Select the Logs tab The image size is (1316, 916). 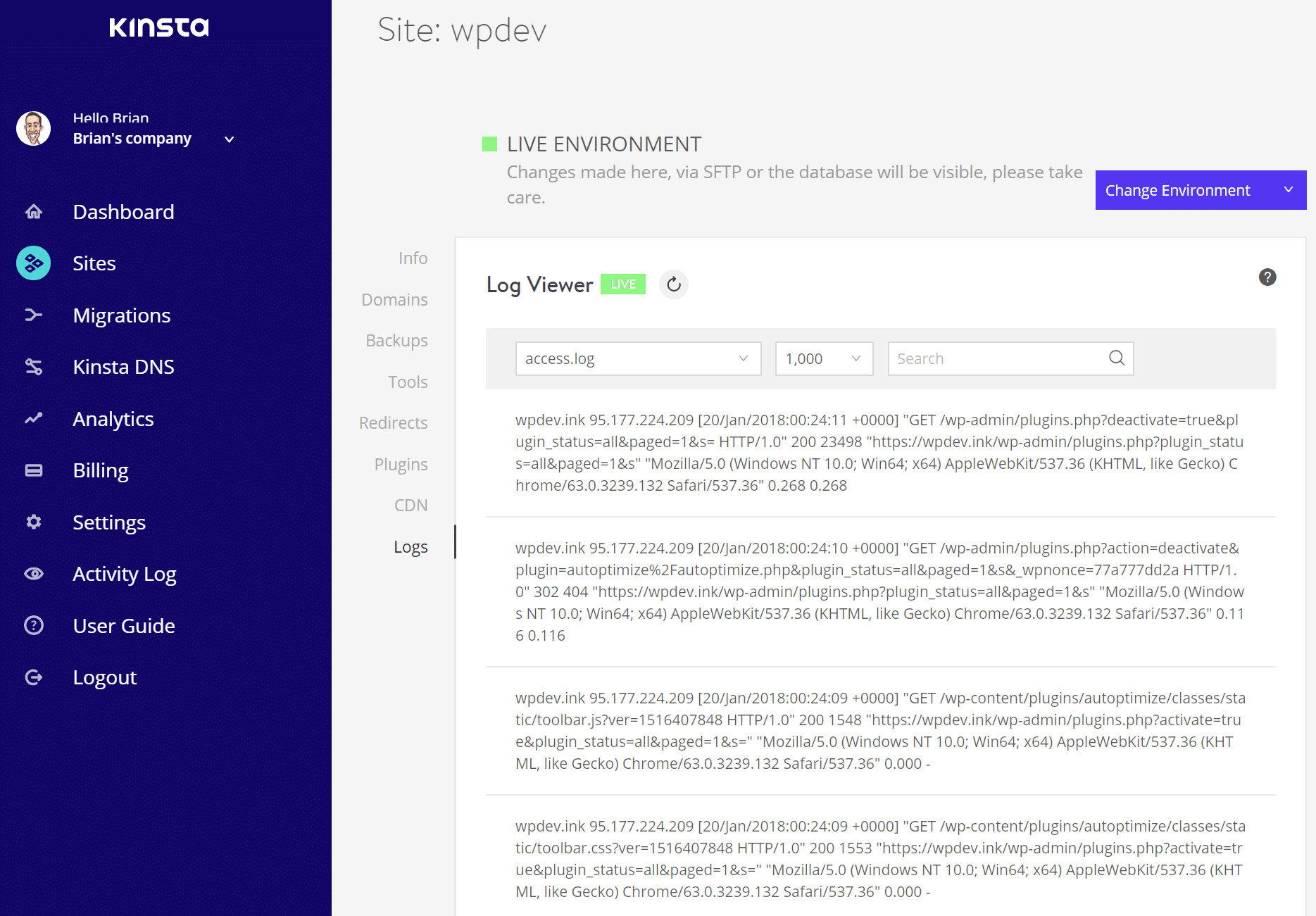point(411,547)
